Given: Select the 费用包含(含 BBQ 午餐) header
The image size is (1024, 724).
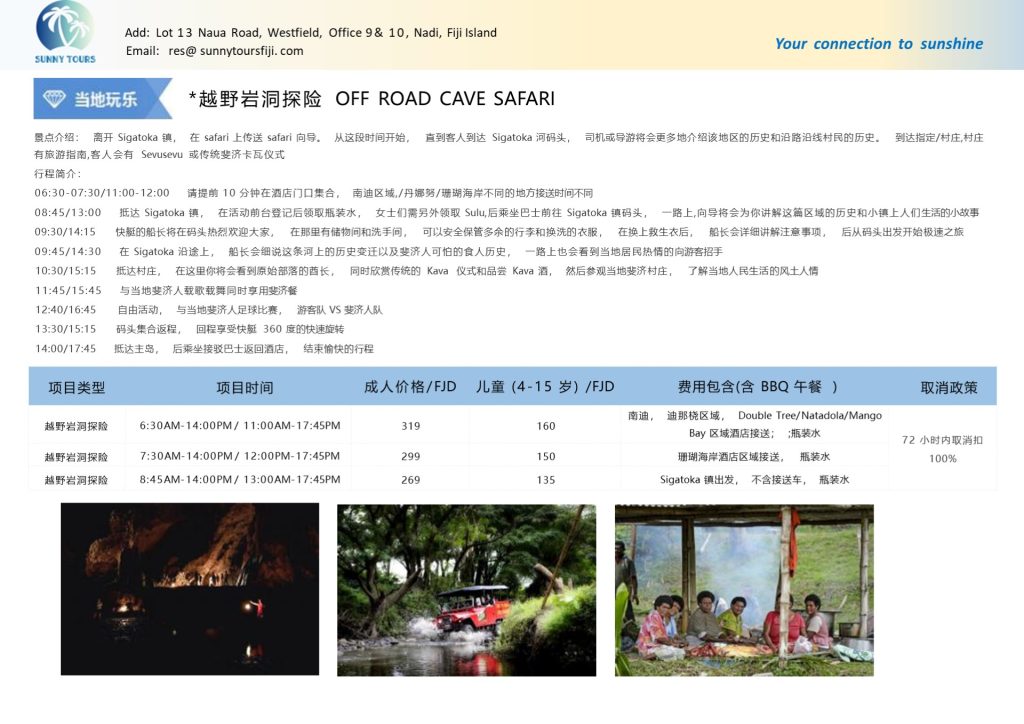Looking at the screenshot, I should point(757,386).
